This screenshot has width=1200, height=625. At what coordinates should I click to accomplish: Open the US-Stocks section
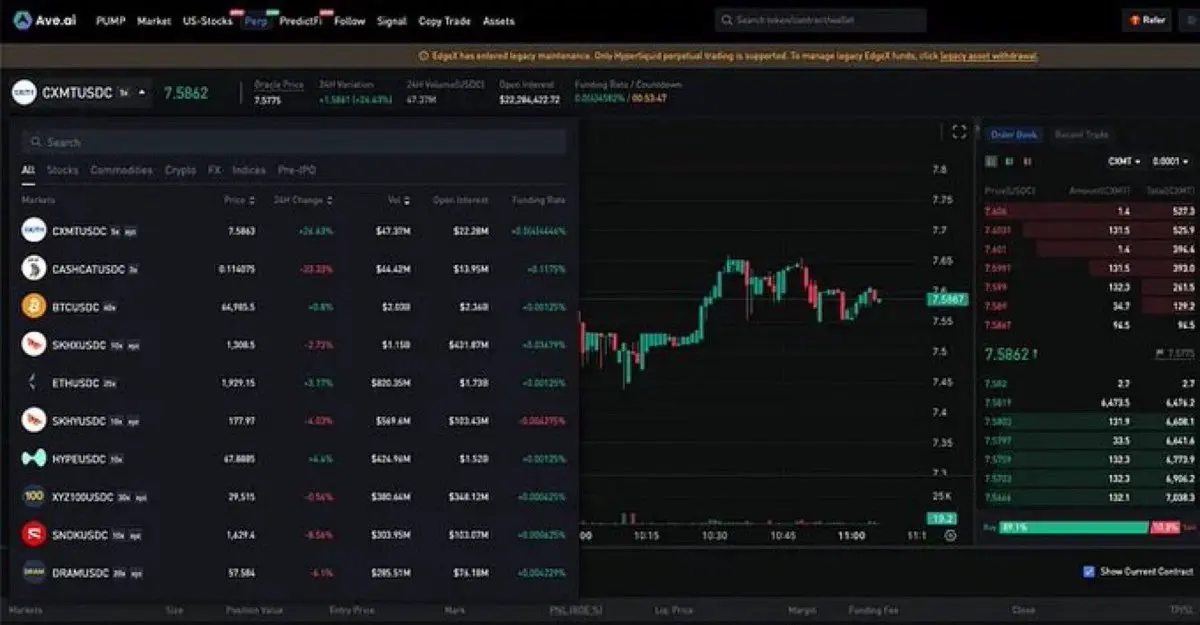(x=206, y=21)
